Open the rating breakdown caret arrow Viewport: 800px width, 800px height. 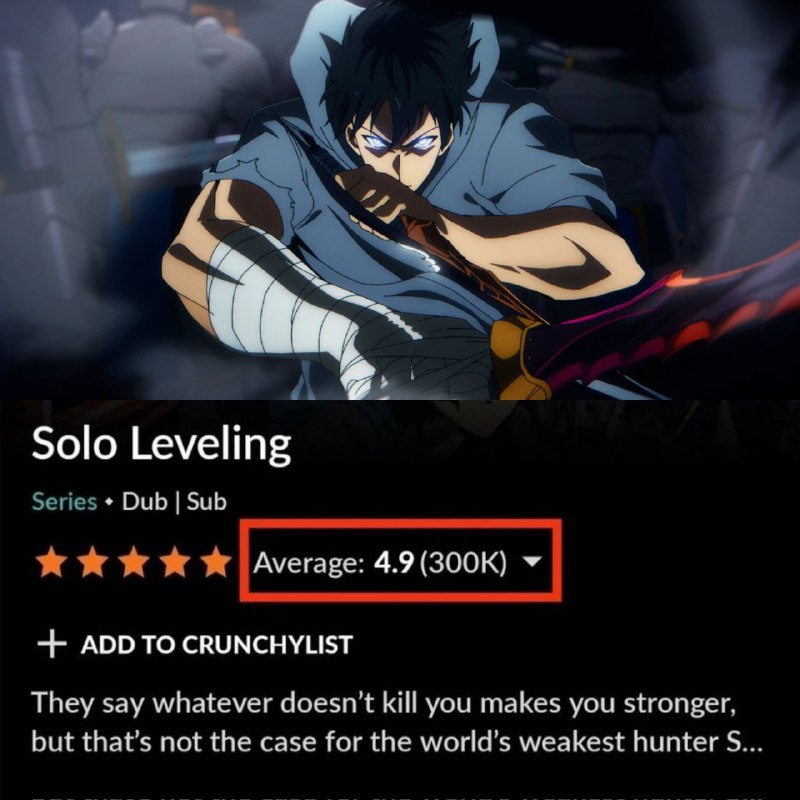(x=532, y=562)
